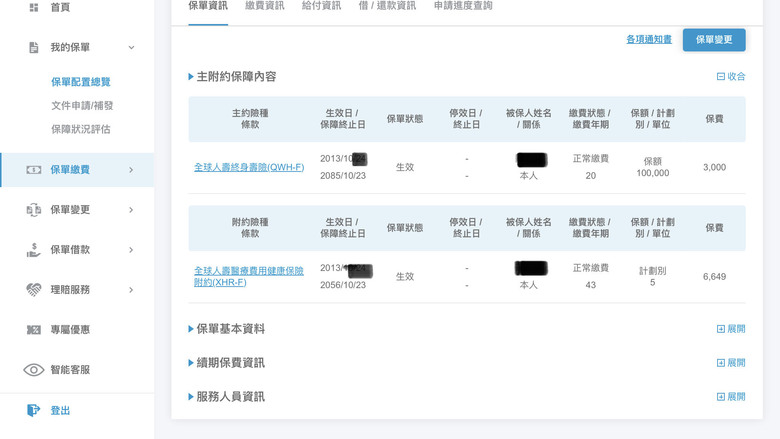Collapse 主附約保障內容 with the 收合 toggle
The image size is (780, 439).
click(x=731, y=77)
